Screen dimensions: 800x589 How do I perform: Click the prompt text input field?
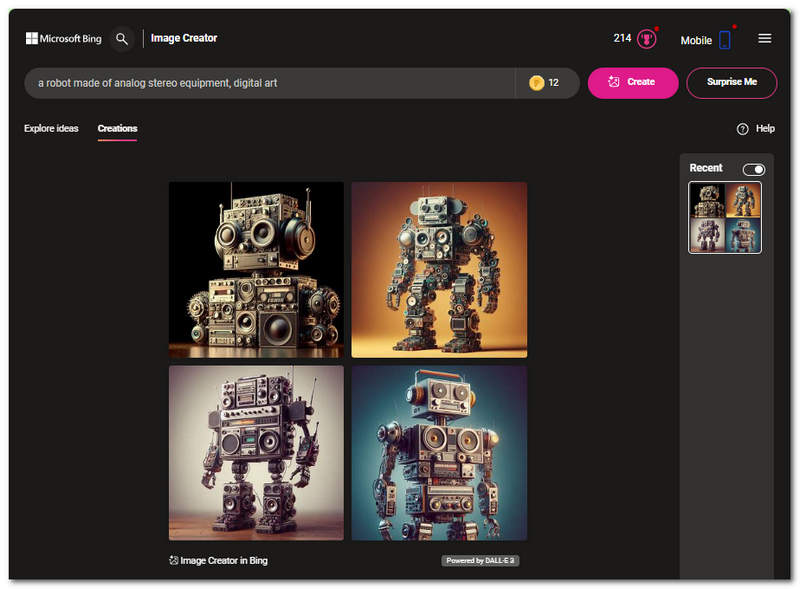click(270, 83)
